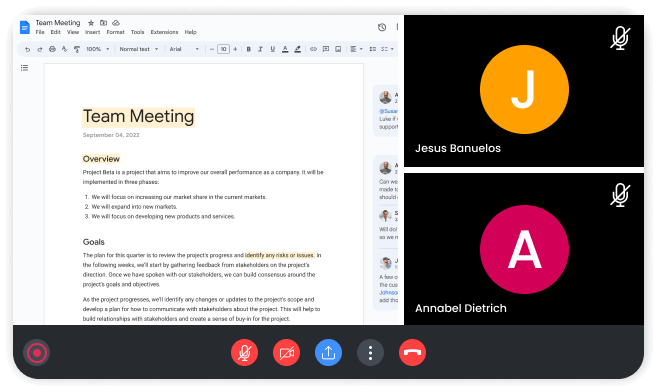Open the Normal text style dropdown
The image size is (659, 392).
pos(139,49)
